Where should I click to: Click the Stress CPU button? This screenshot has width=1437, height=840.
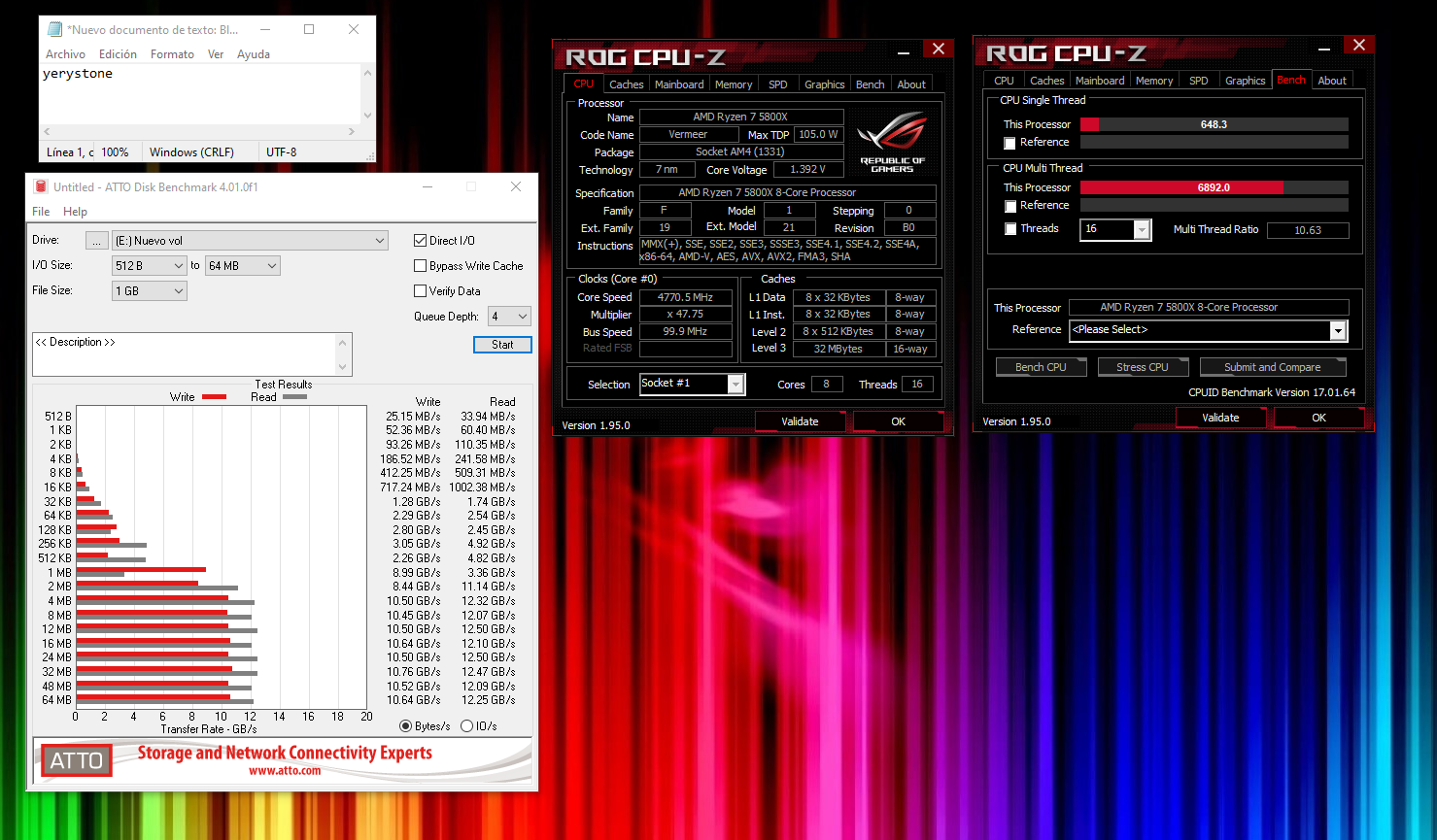(1143, 367)
